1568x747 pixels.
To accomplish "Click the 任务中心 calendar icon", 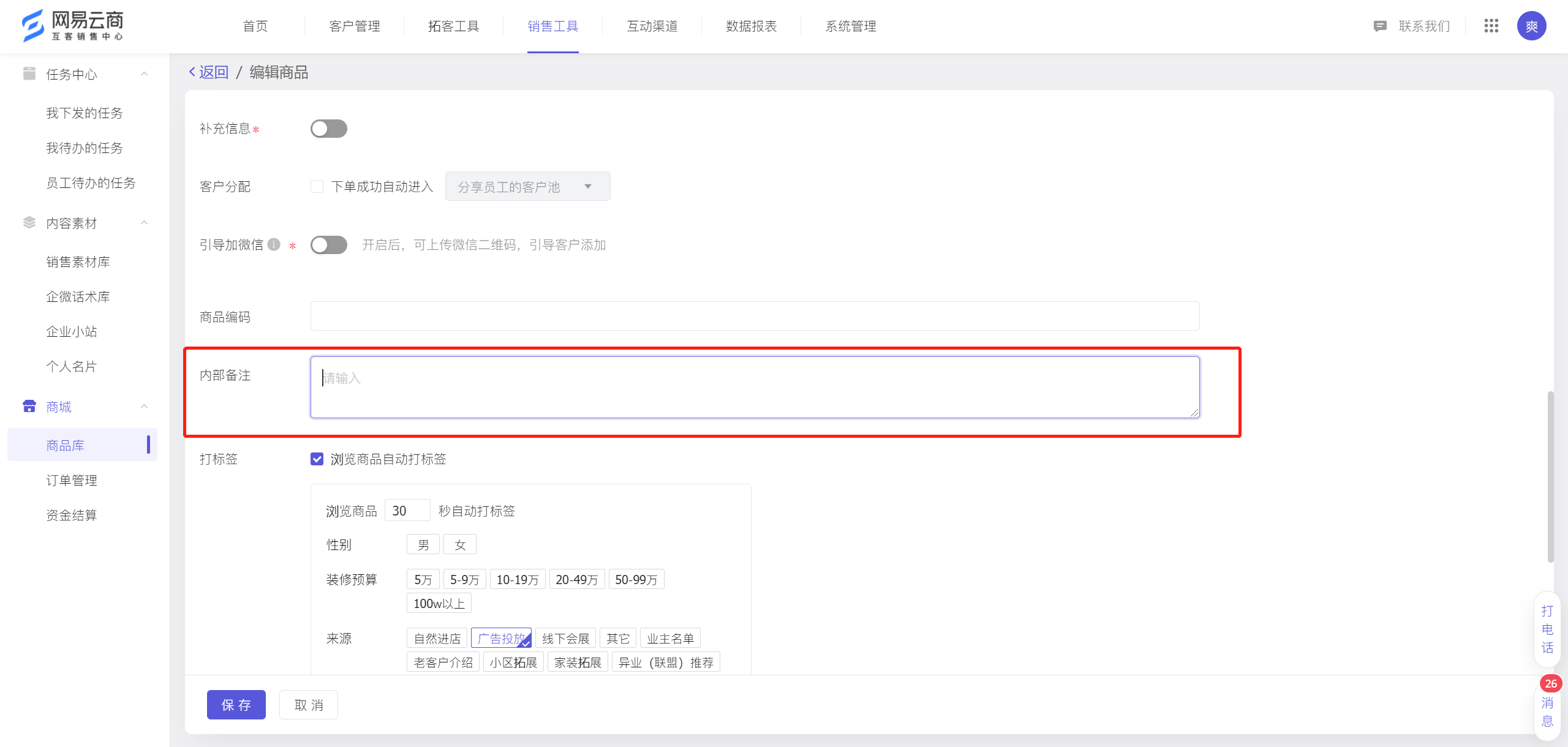I will click(x=29, y=73).
